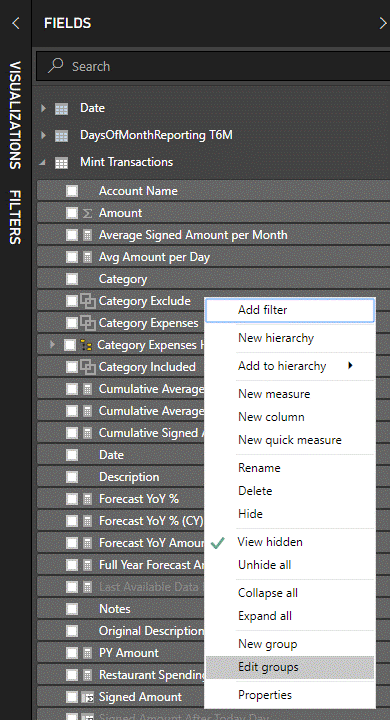Open the vertical Visualizations pane tab
The height and width of the screenshot is (720, 390).
point(15,115)
